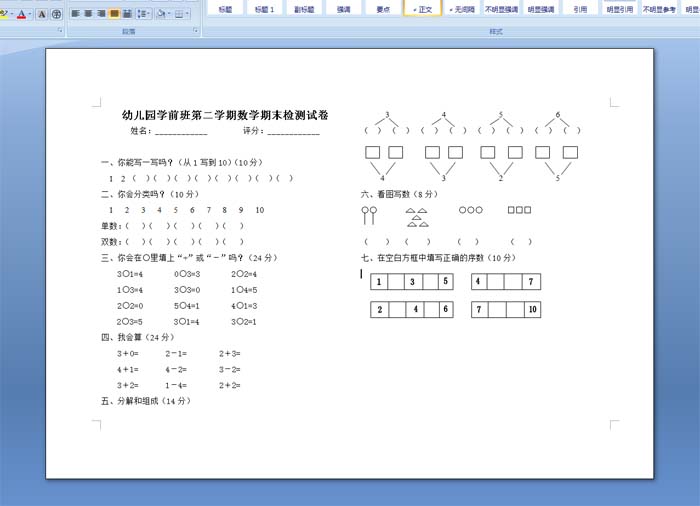Open the font dialog launcher
This screenshot has height=506, width=700.
60,30
